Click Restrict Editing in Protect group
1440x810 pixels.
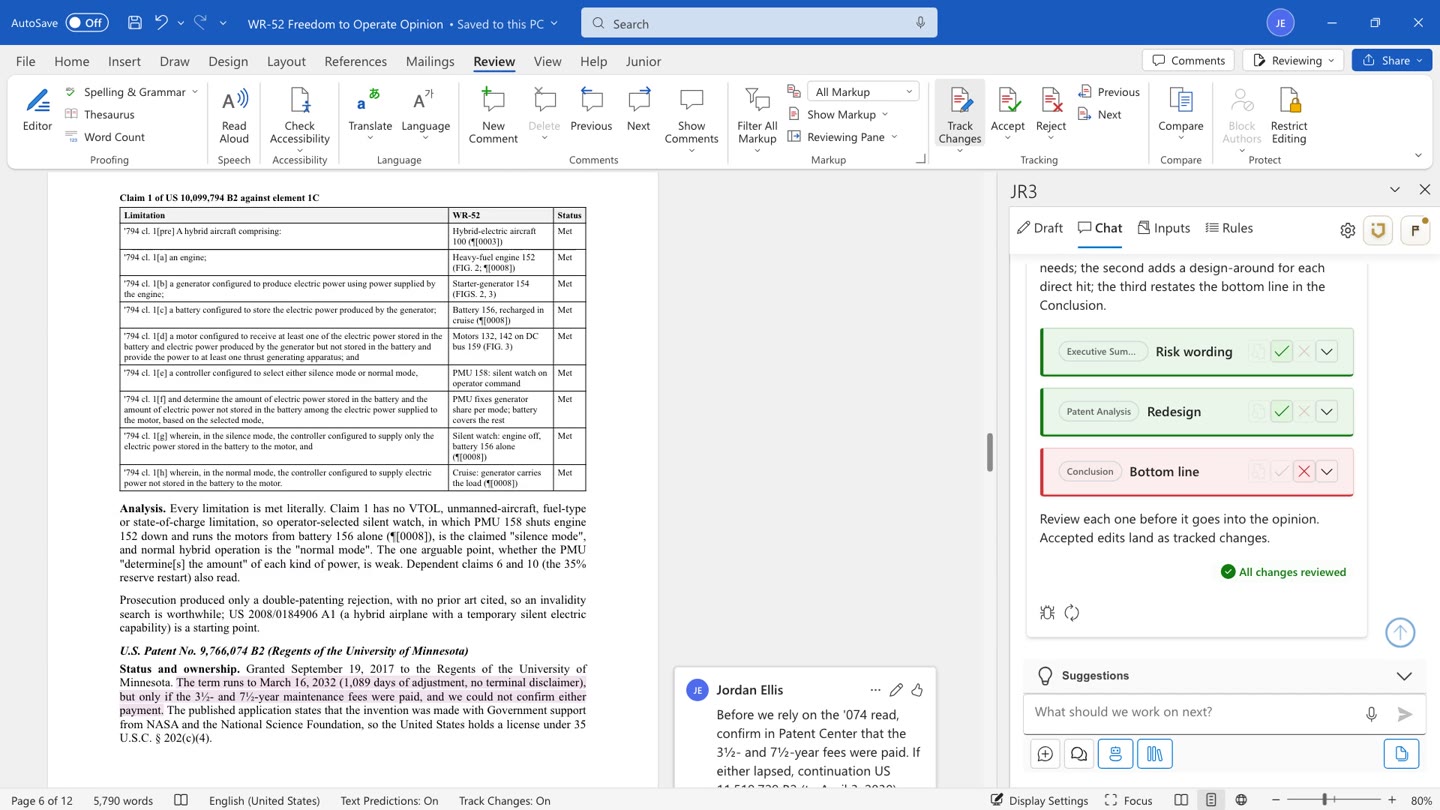coord(1289,116)
